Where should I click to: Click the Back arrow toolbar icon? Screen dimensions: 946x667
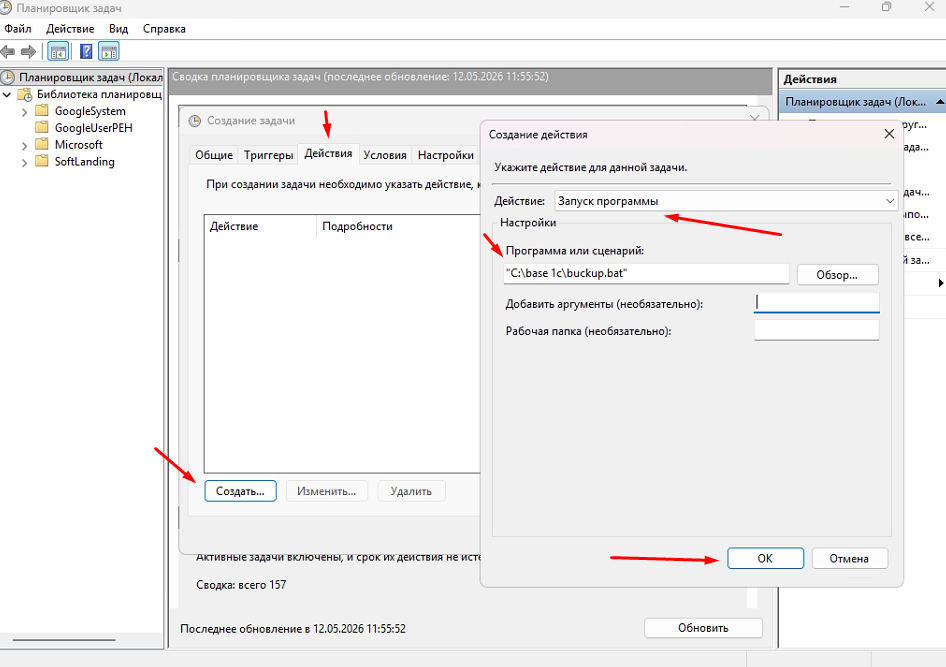(8, 52)
